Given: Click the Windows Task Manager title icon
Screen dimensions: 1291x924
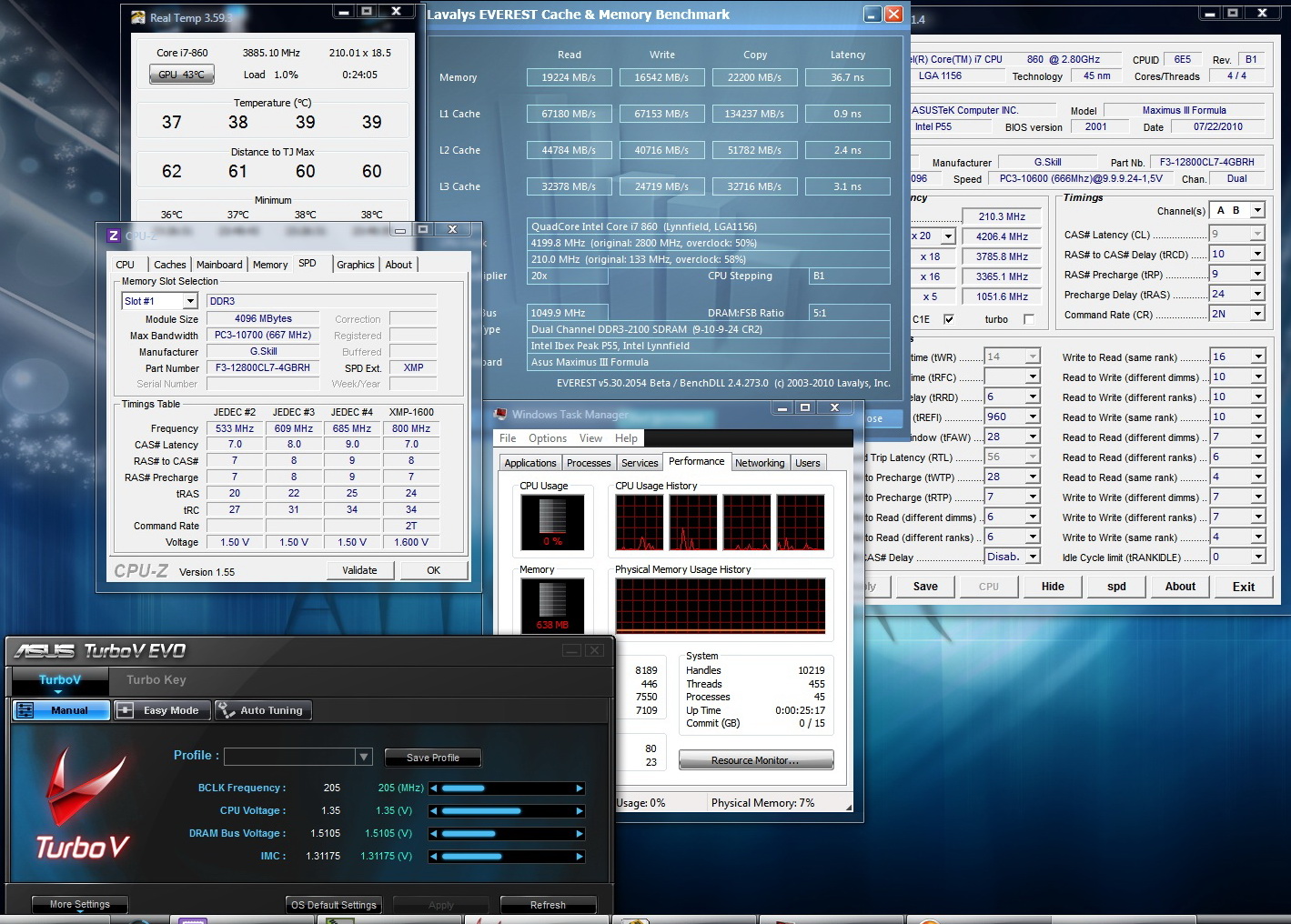Looking at the screenshot, I should point(499,415).
